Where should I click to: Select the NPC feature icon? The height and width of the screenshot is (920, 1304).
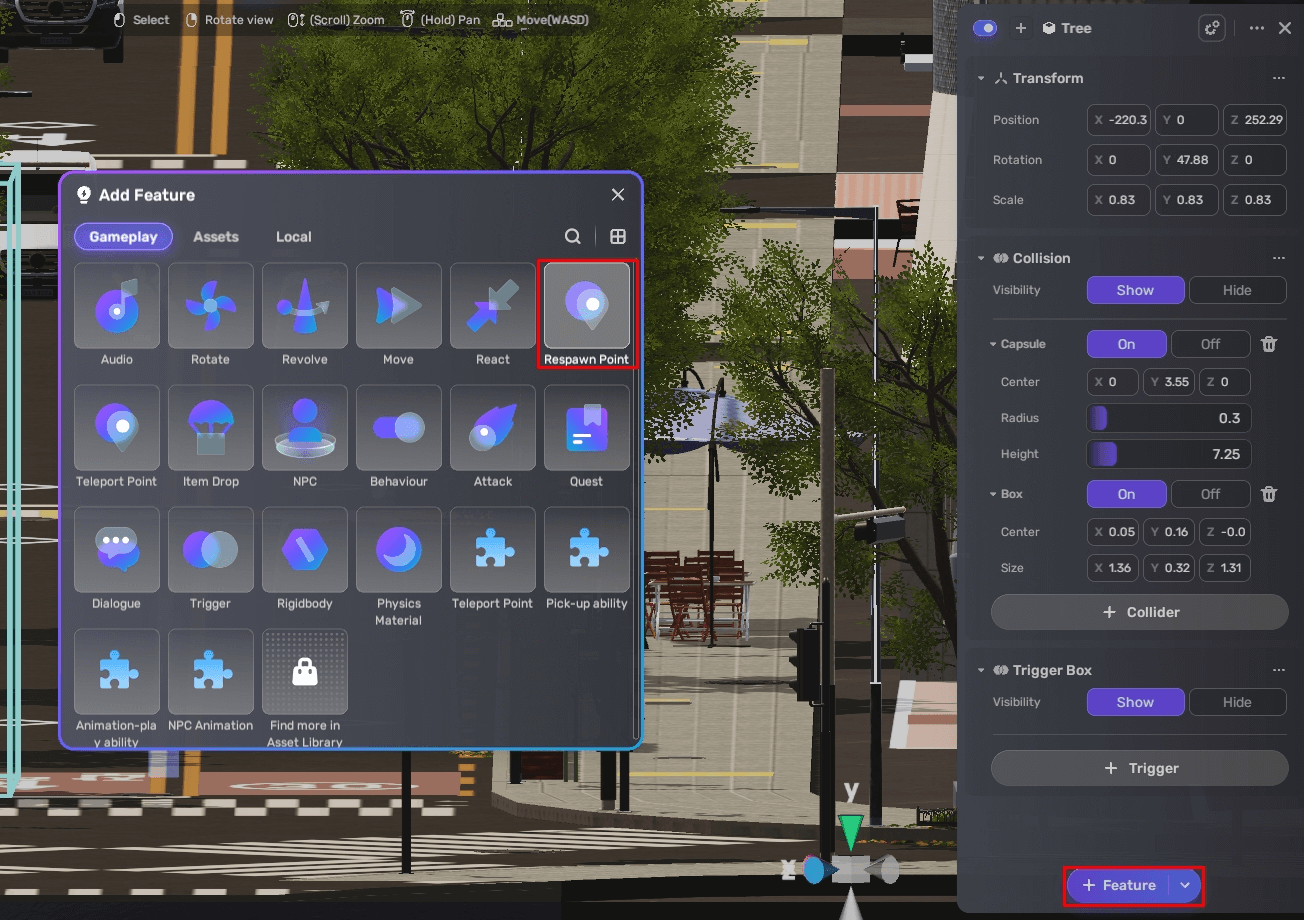304,437
